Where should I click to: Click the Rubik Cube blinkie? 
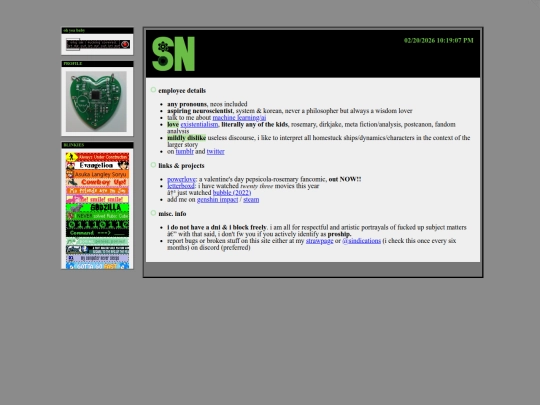point(97,216)
